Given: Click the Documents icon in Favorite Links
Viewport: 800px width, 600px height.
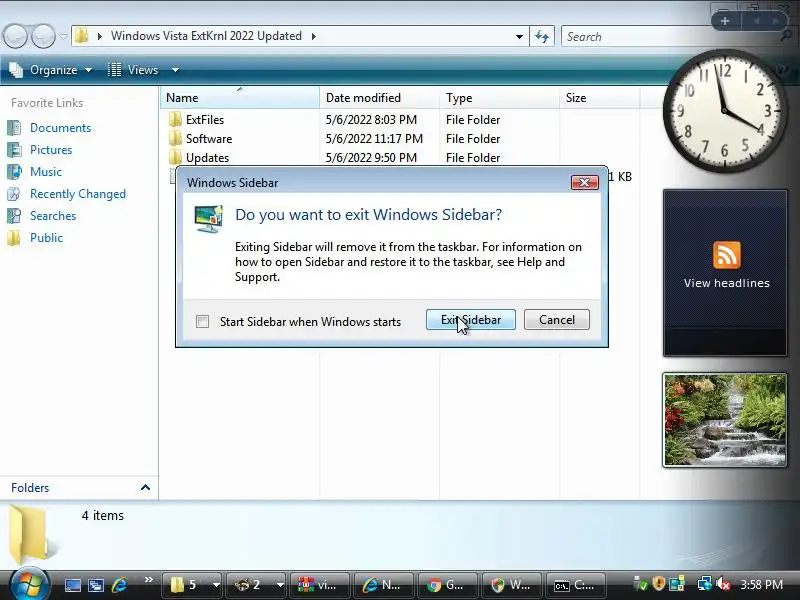Looking at the screenshot, I should [14, 128].
